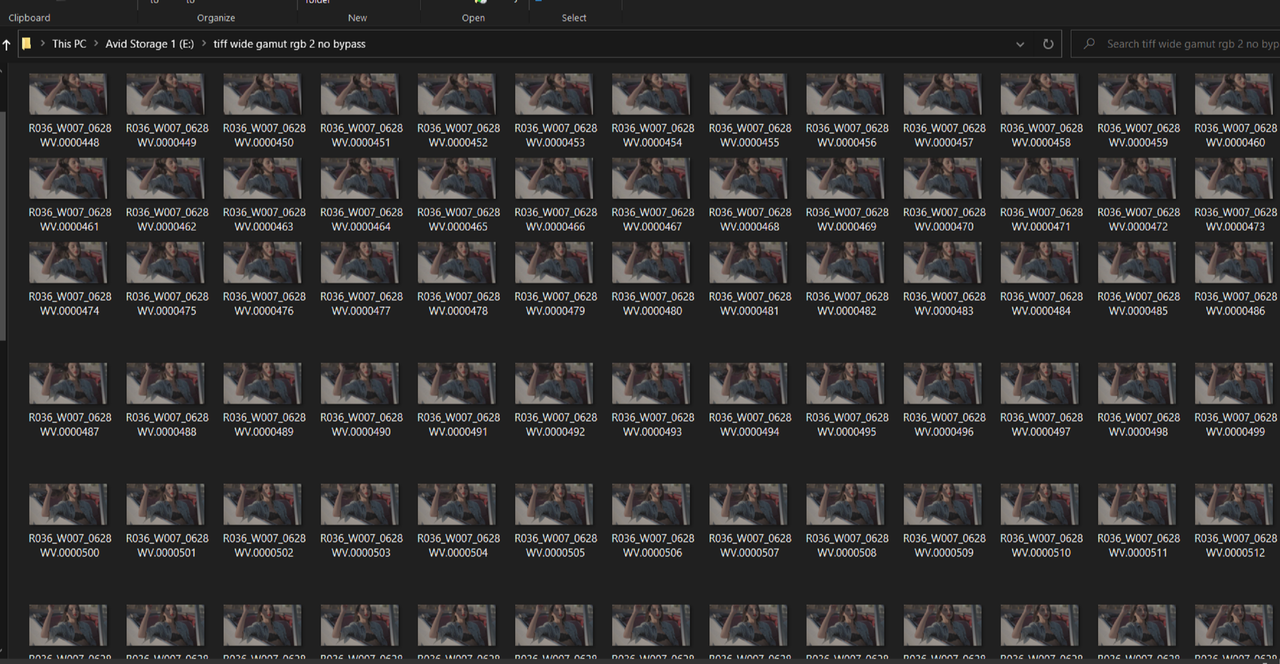Screen dimensions: 1280x664
Task: Expand chevron before This PC breadcrumb
Action: click(42, 44)
